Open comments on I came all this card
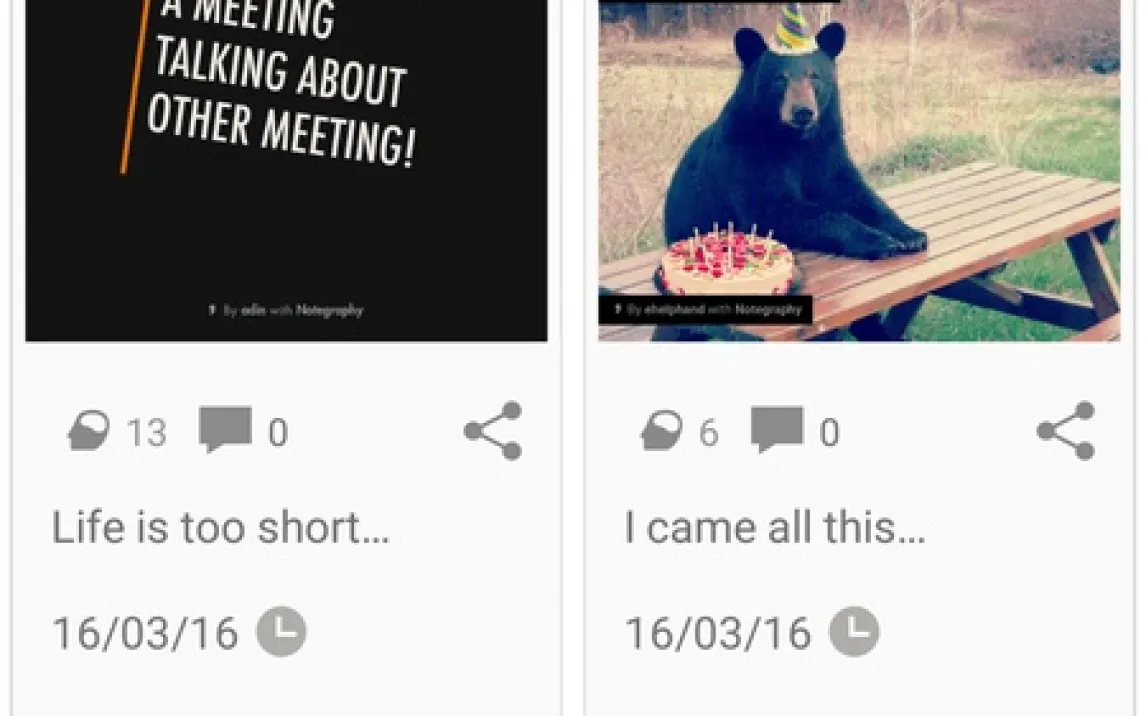The width and height of the screenshot is (1146, 716). (777, 430)
